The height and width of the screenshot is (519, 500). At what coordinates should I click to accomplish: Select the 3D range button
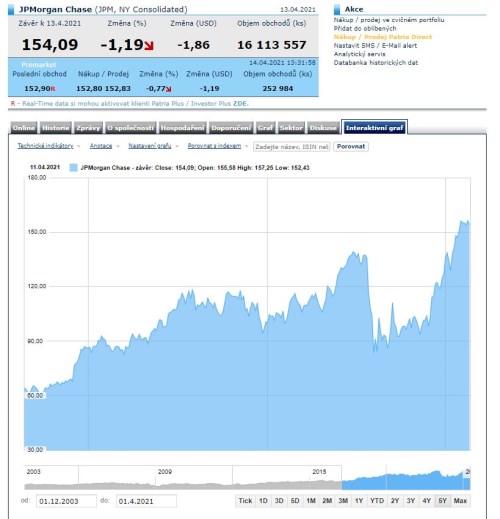click(x=279, y=501)
